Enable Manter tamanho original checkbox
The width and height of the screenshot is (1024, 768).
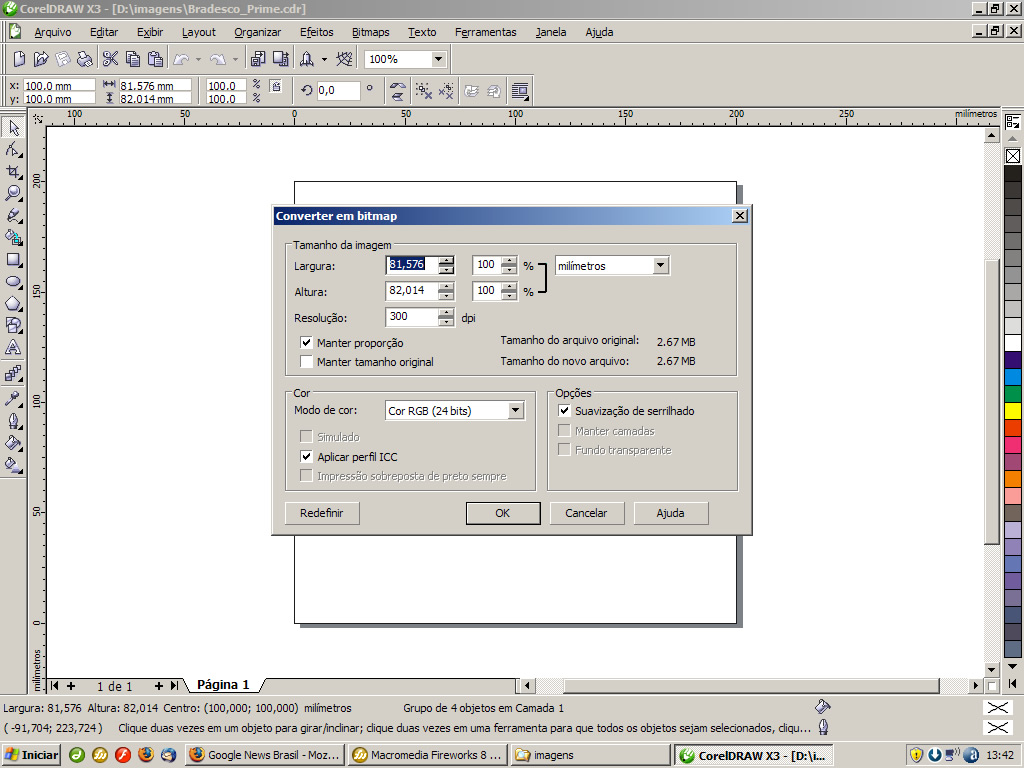pos(306,361)
